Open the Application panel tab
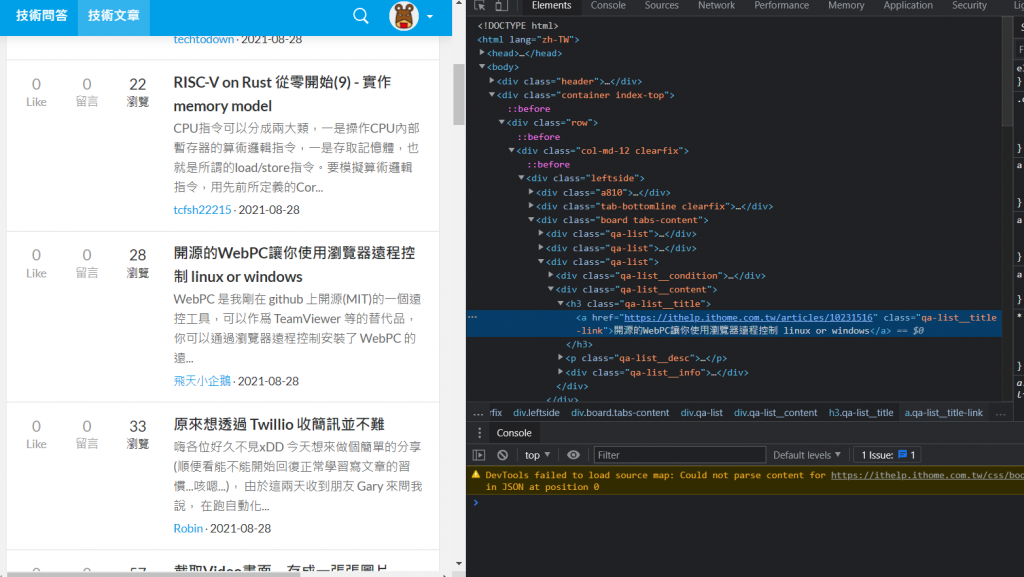This screenshot has height=577, width=1024. [908, 5]
